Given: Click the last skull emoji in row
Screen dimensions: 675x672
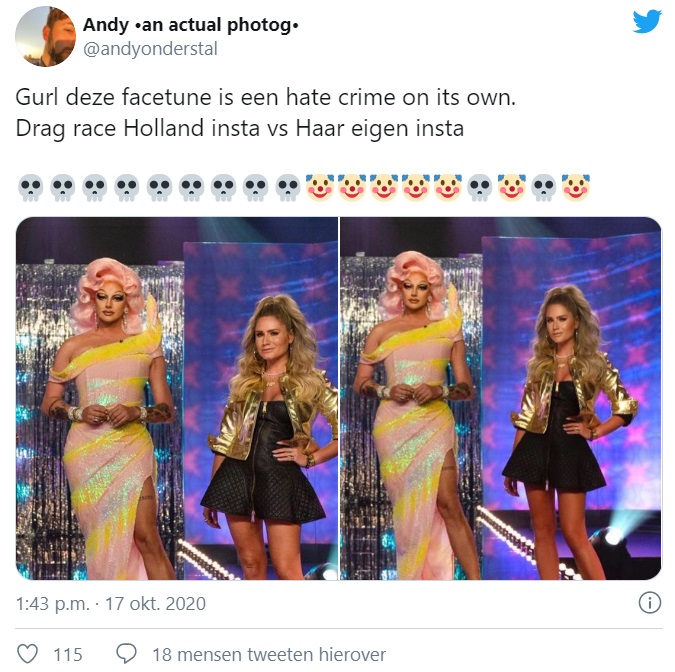Looking at the screenshot, I should (544, 188).
